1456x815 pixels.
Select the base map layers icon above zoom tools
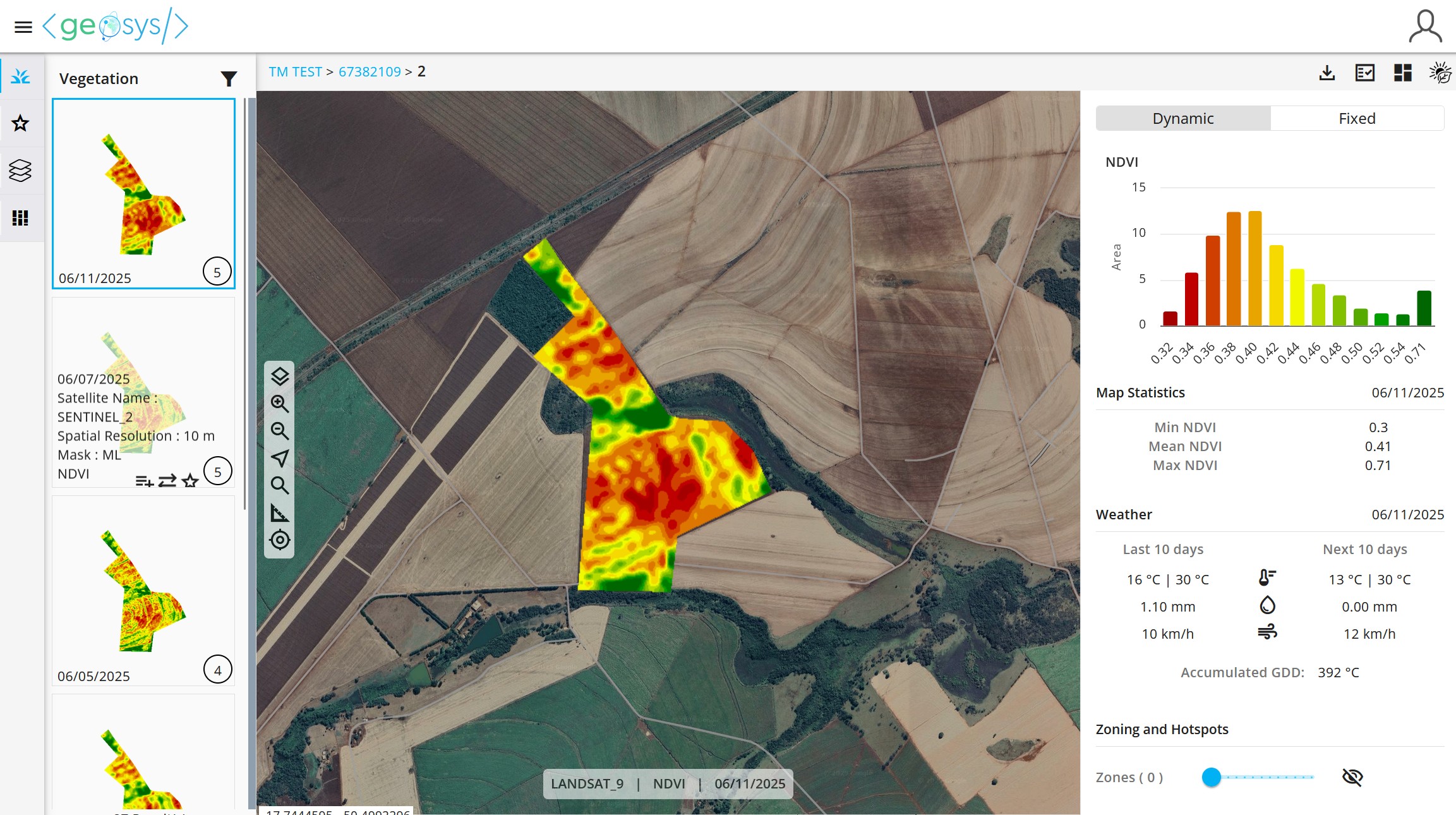[280, 376]
